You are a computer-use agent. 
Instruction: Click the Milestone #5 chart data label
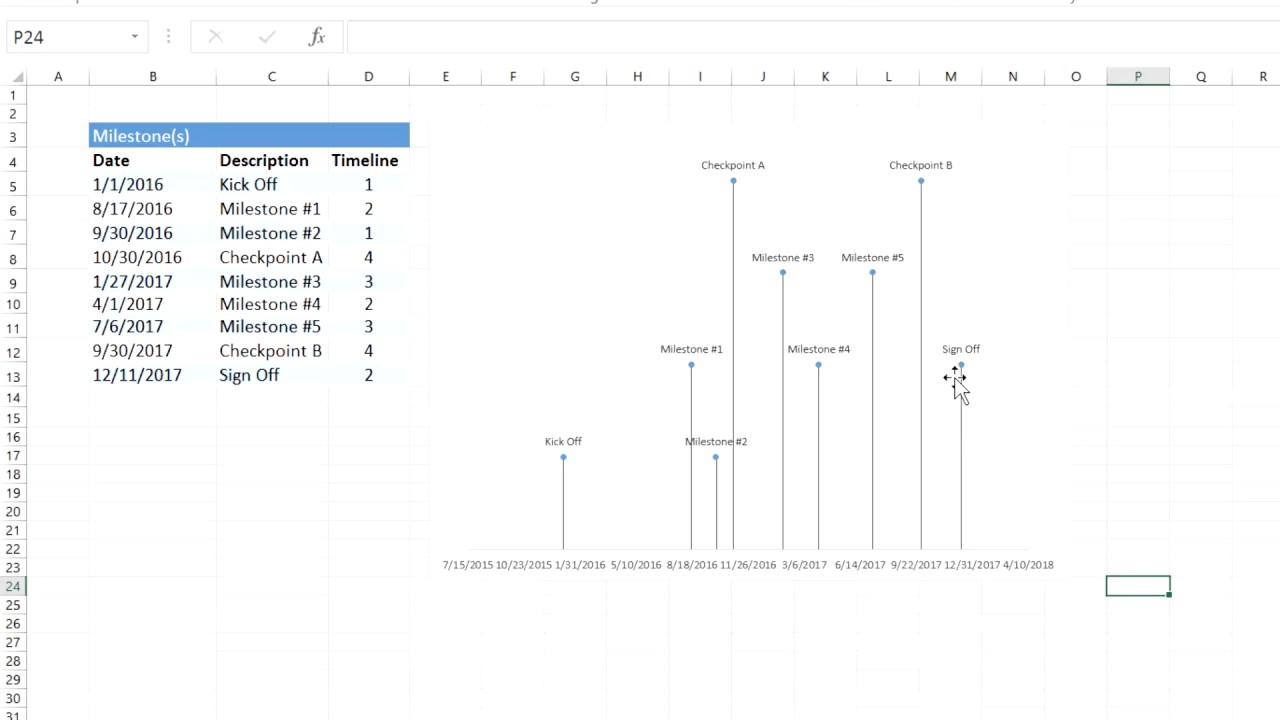(x=872, y=257)
